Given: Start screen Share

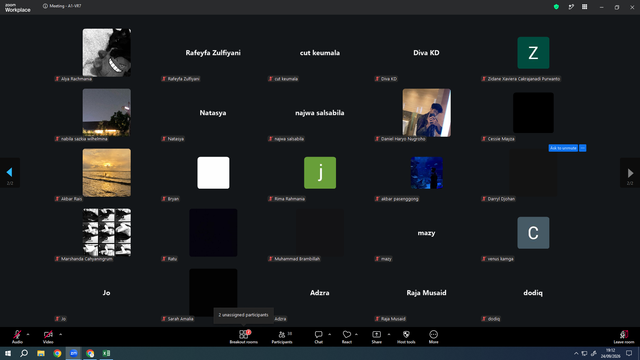Looking at the screenshot, I should pos(376,337).
